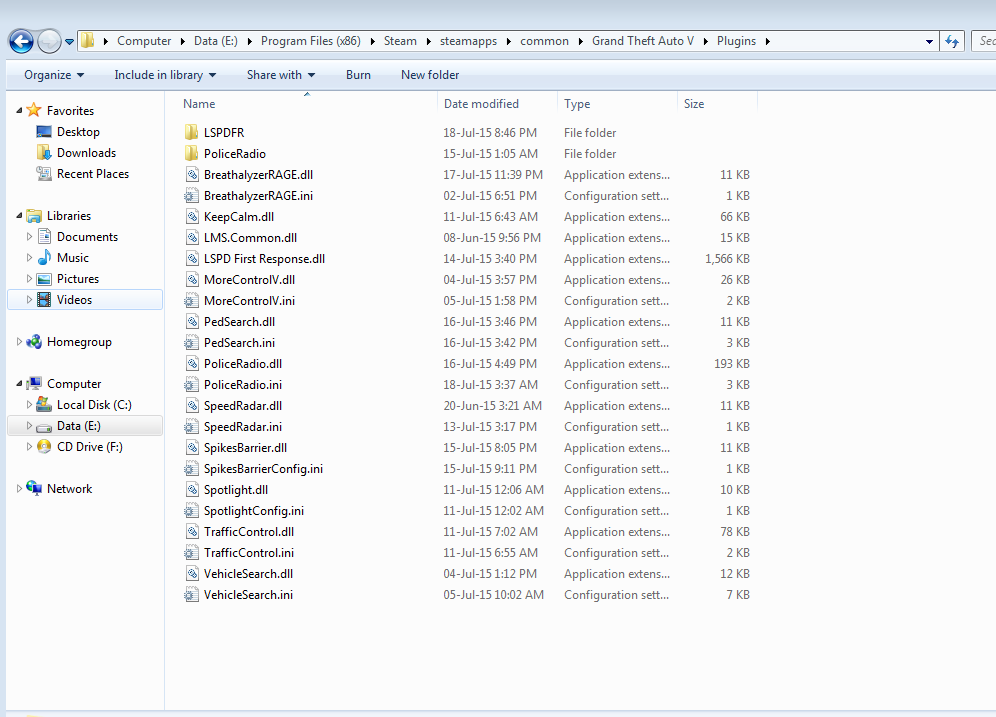This screenshot has width=996, height=717.
Task: Click the Libraries icon in sidebar
Action: (34, 216)
